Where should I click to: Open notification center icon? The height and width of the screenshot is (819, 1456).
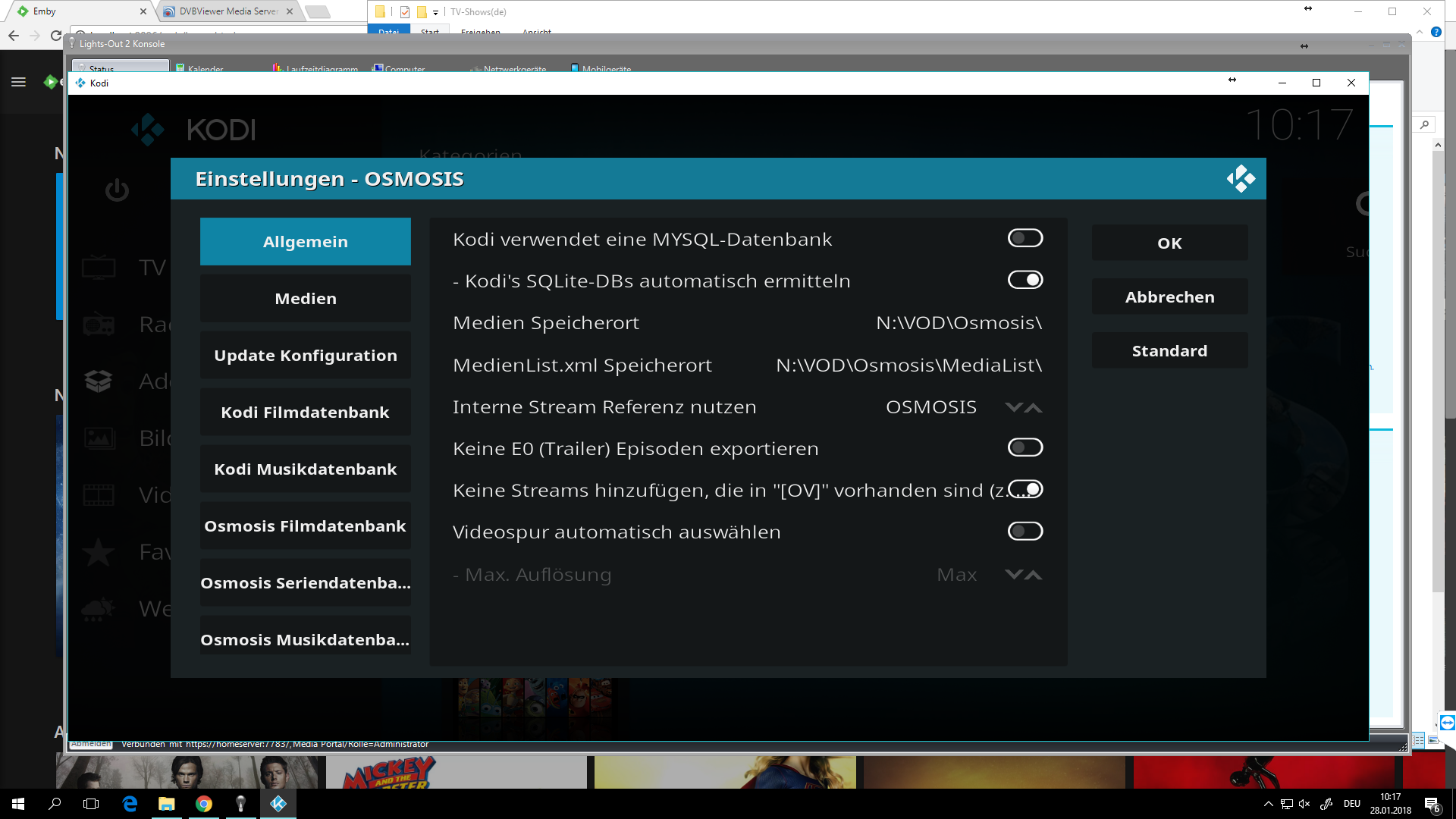pyautogui.click(x=1432, y=805)
